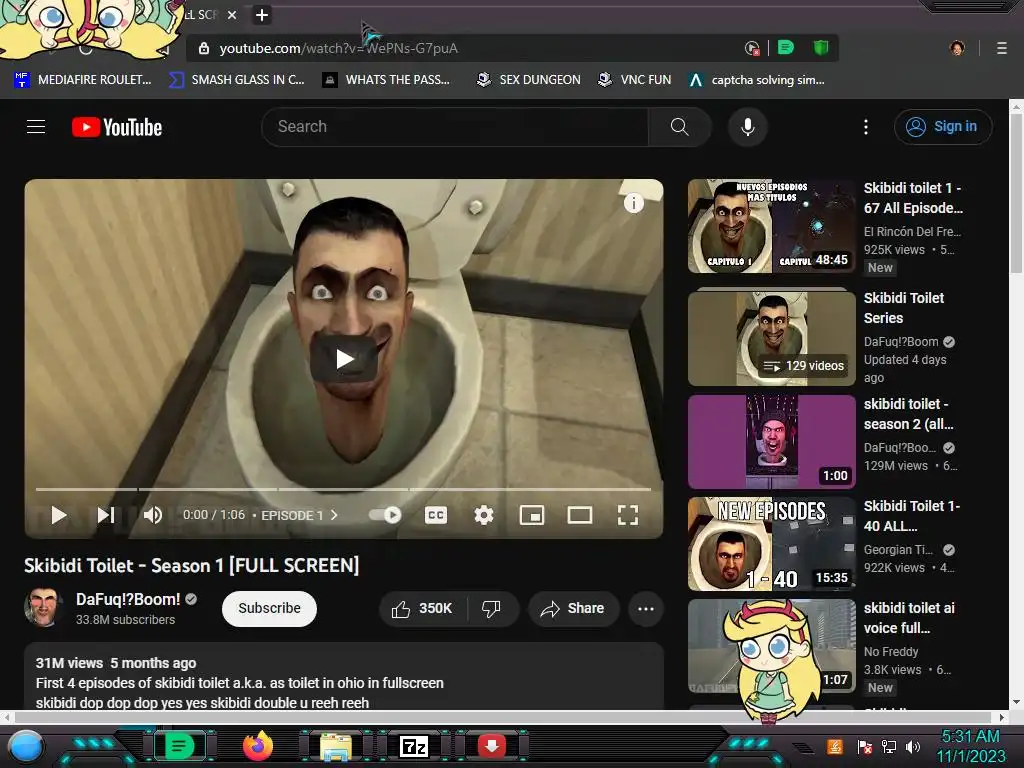
Task: Click into the YouTube Search field
Action: tap(455, 127)
